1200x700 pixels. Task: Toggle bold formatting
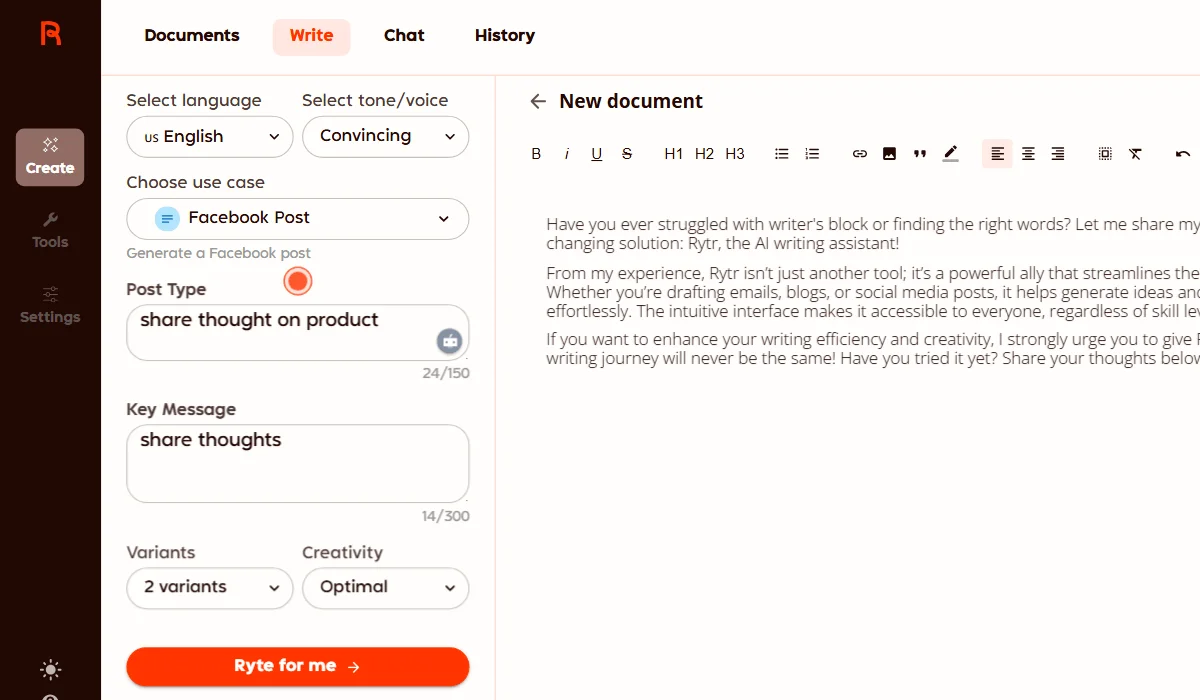[x=536, y=153]
